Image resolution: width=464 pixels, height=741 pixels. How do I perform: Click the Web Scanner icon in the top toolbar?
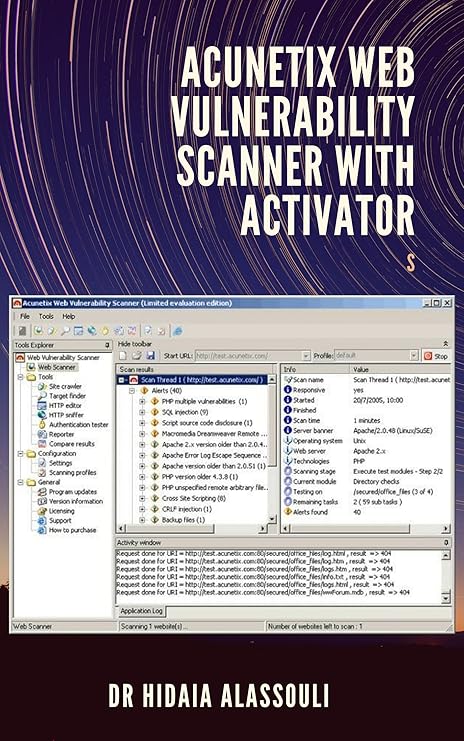pos(38,331)
